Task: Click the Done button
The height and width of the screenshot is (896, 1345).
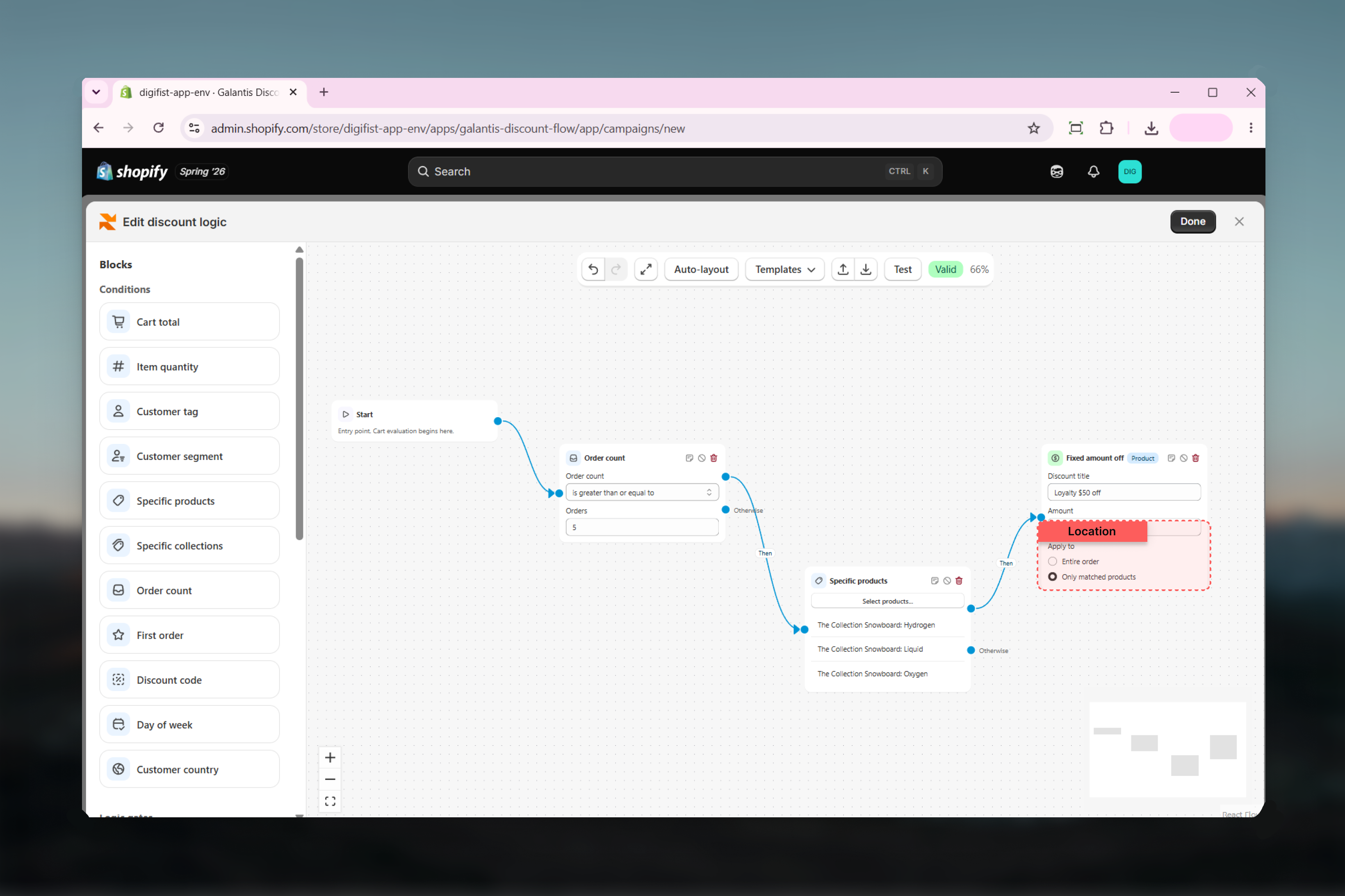Action: (x=1192, y=222)
